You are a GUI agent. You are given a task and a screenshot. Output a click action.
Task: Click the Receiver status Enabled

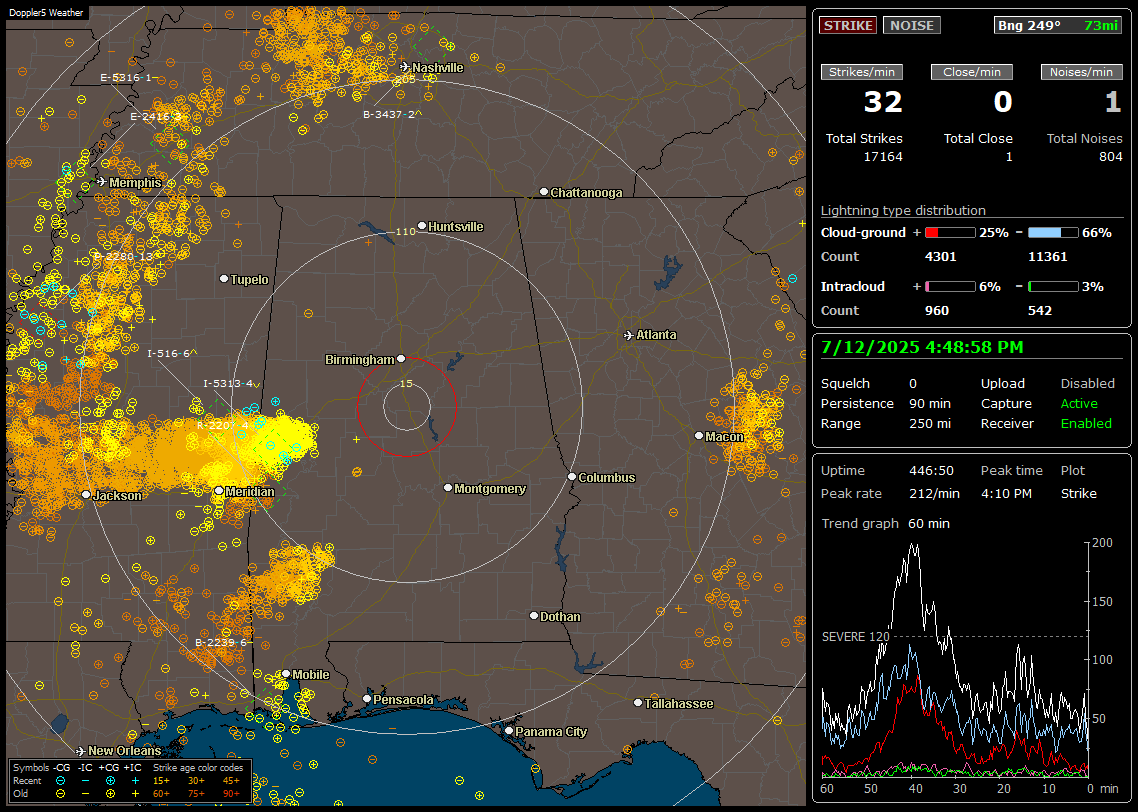click(1086, 423)
